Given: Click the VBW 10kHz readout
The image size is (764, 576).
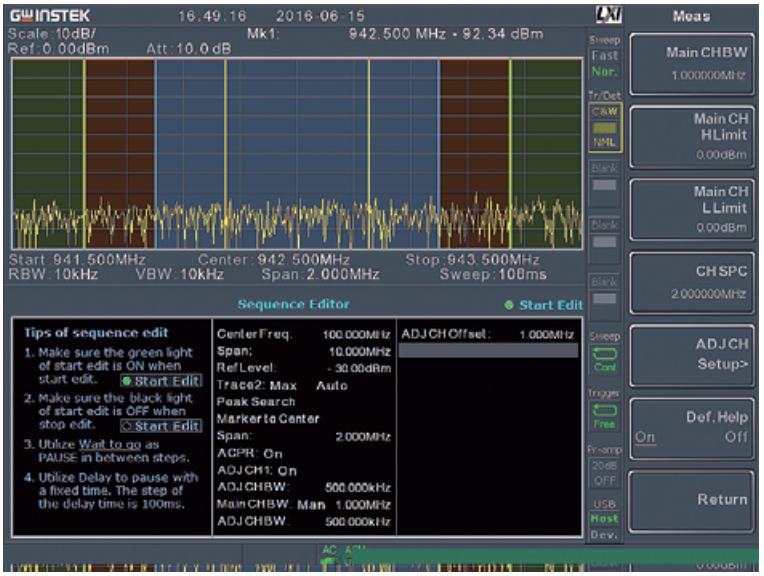Looking at the screenshot, I should pyautogui.click(x=180, y=274).
